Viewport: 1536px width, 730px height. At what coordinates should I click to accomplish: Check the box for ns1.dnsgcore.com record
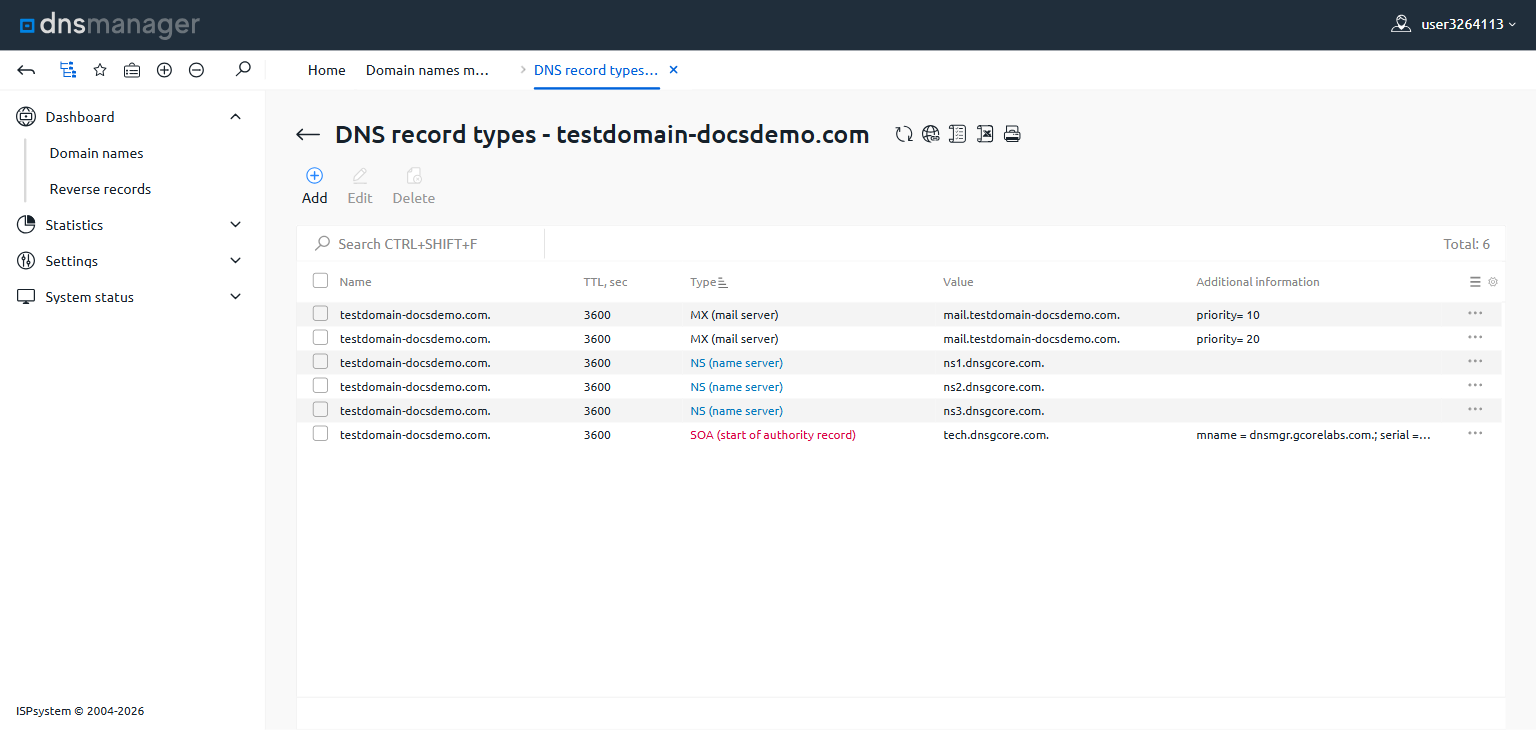pos(320,361)
